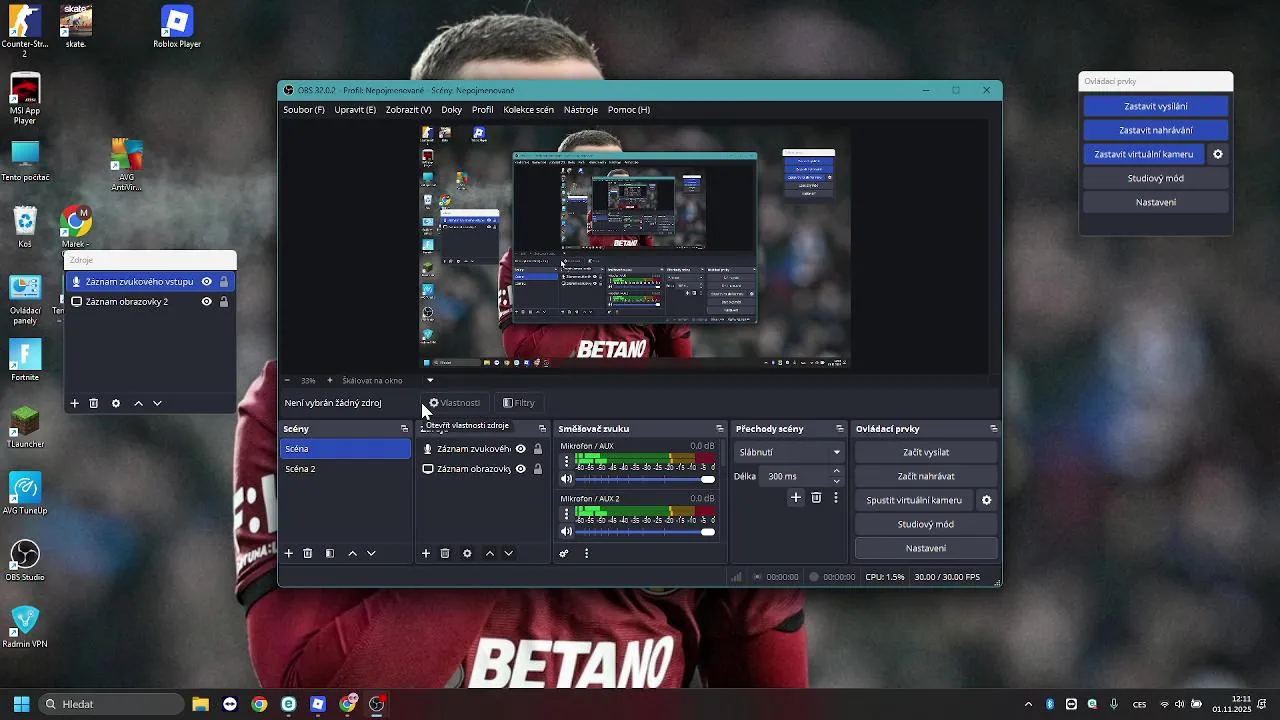Click Filtry button in source toolbar
Image resolution: width=1280 pixels, height=720 pixels.
[x=519, y=403]
